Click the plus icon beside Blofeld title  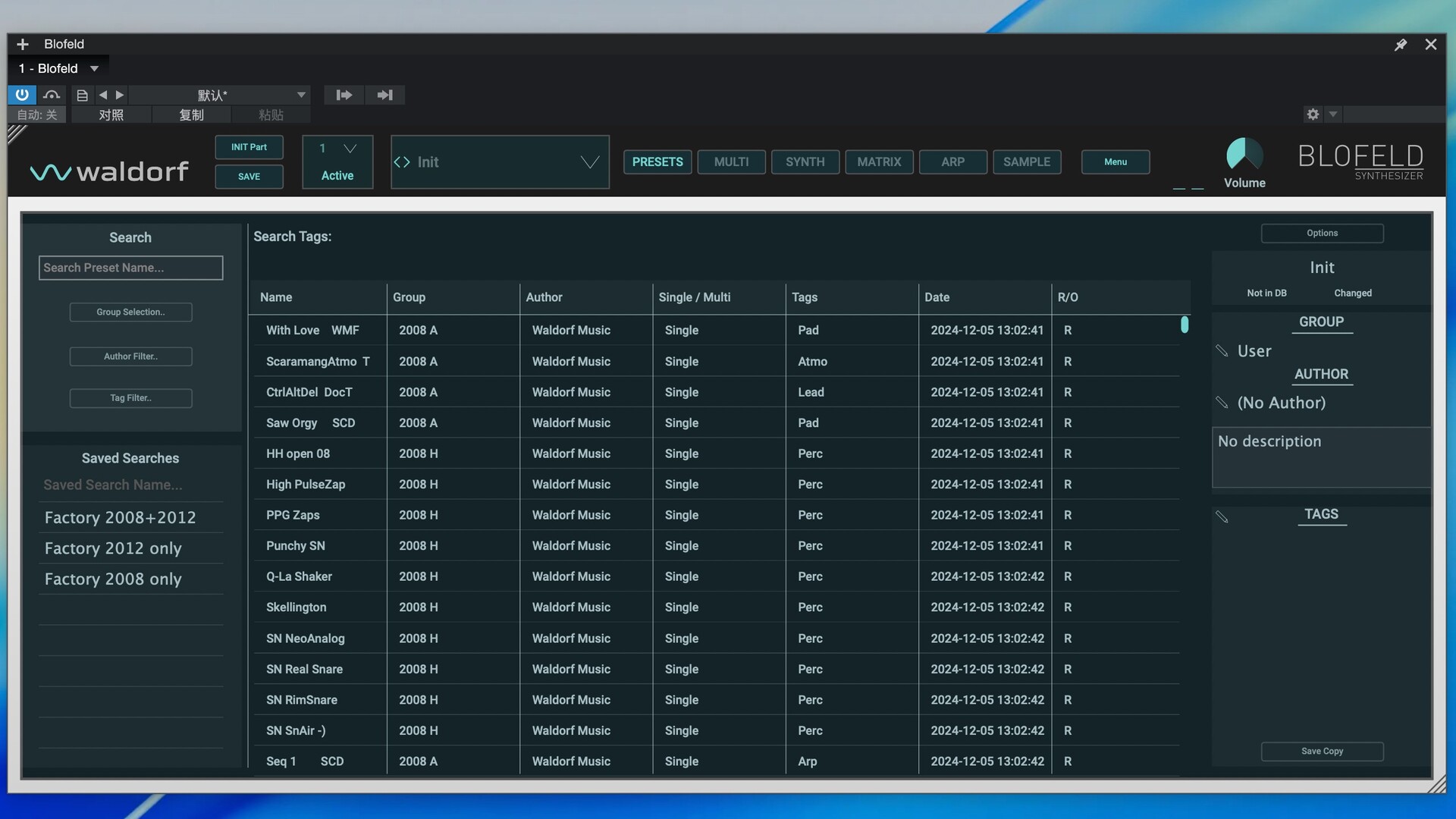point(23,44)
